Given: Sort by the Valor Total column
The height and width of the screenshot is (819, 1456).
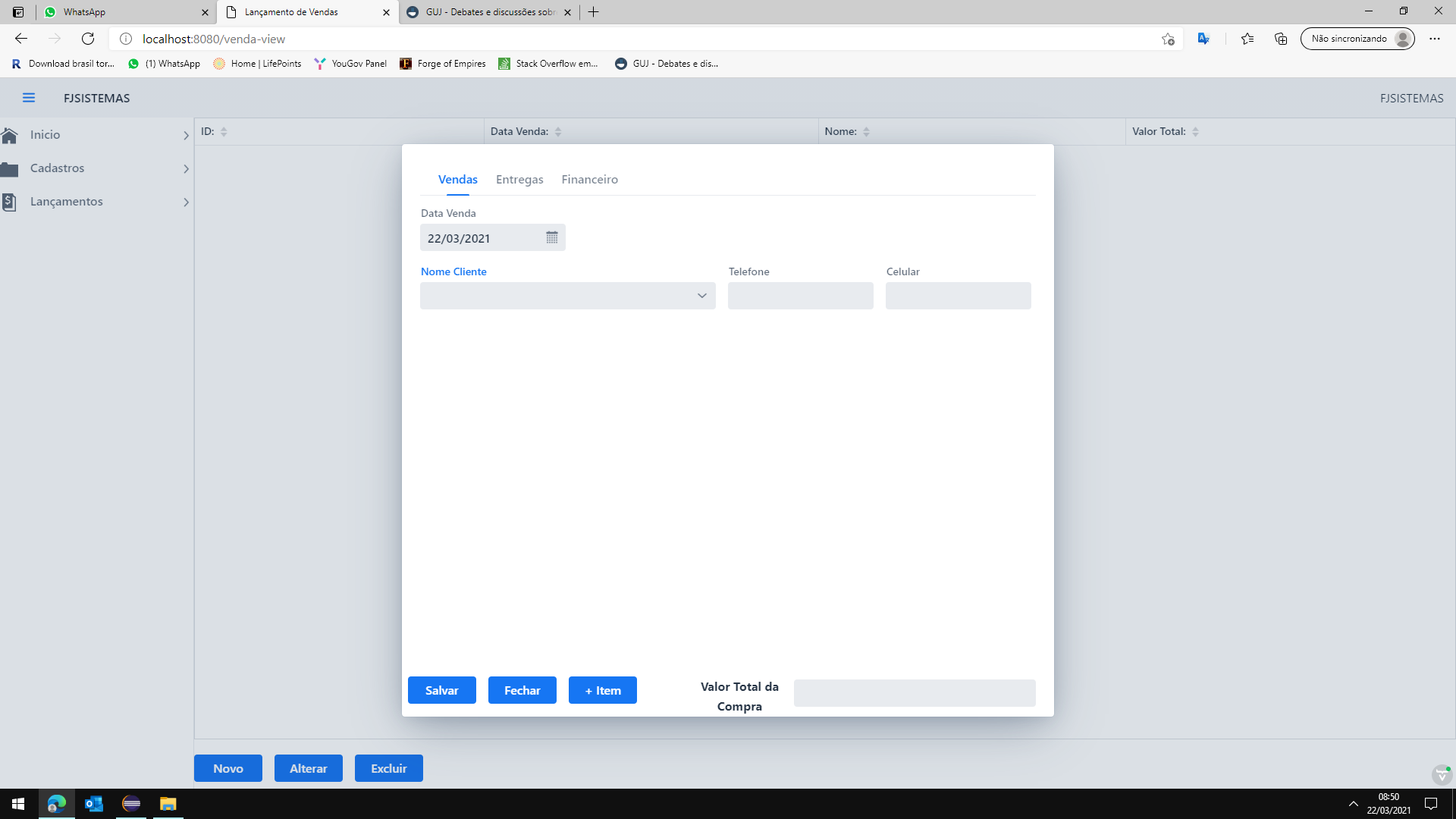Looking at the screenshot, I should [x=1195, y=132].
